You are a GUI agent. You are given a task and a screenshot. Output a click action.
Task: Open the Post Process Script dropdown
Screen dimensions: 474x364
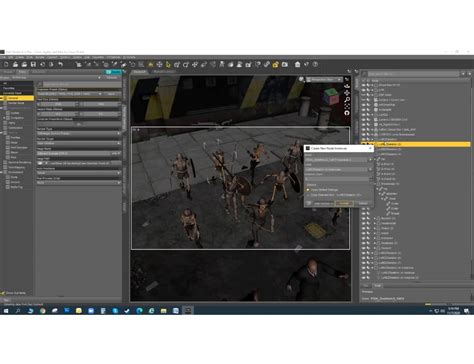pyautogui.click(x=79, y=183)
